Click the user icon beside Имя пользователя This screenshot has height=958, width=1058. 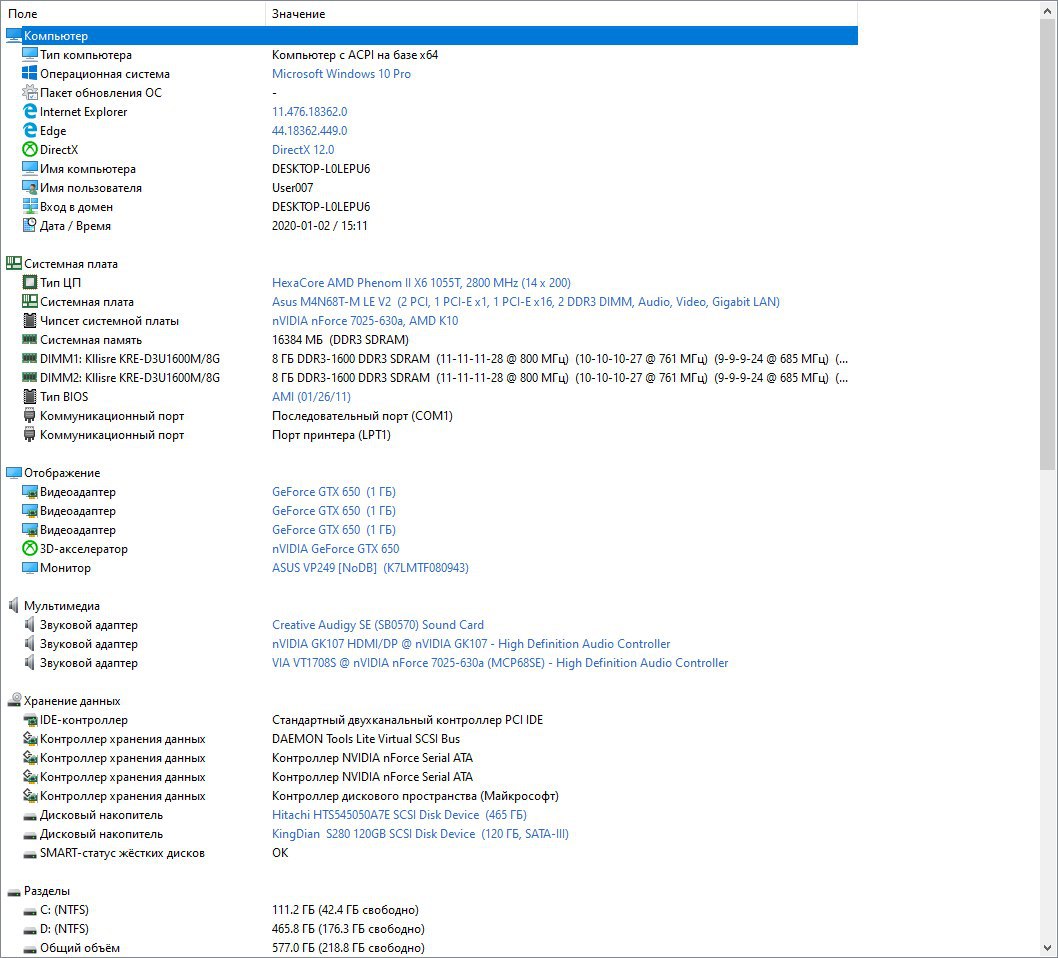[29, 188]
